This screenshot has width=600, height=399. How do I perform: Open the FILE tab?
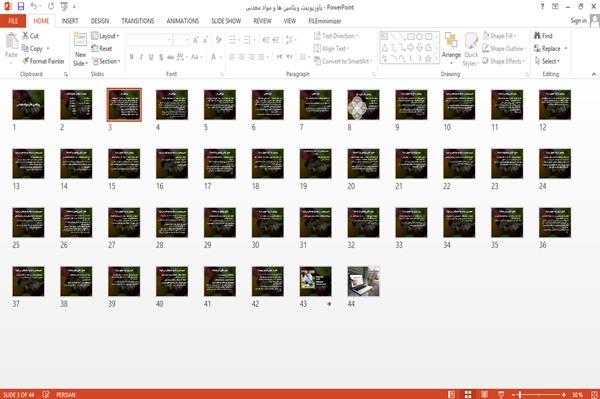tap(13, 21)
